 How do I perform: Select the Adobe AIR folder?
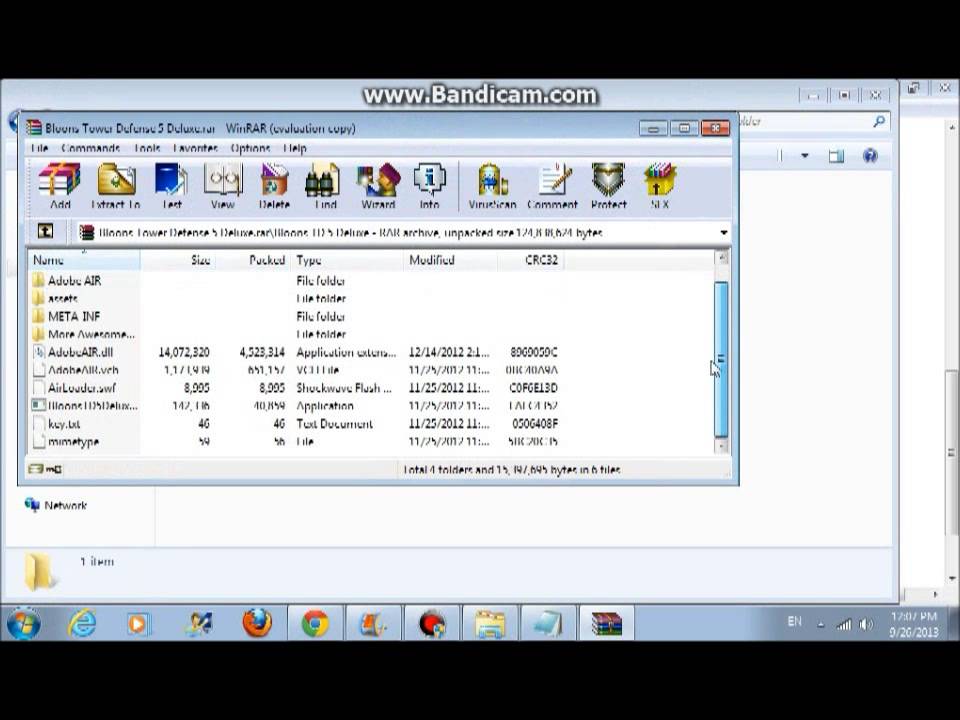click(66, 280)
